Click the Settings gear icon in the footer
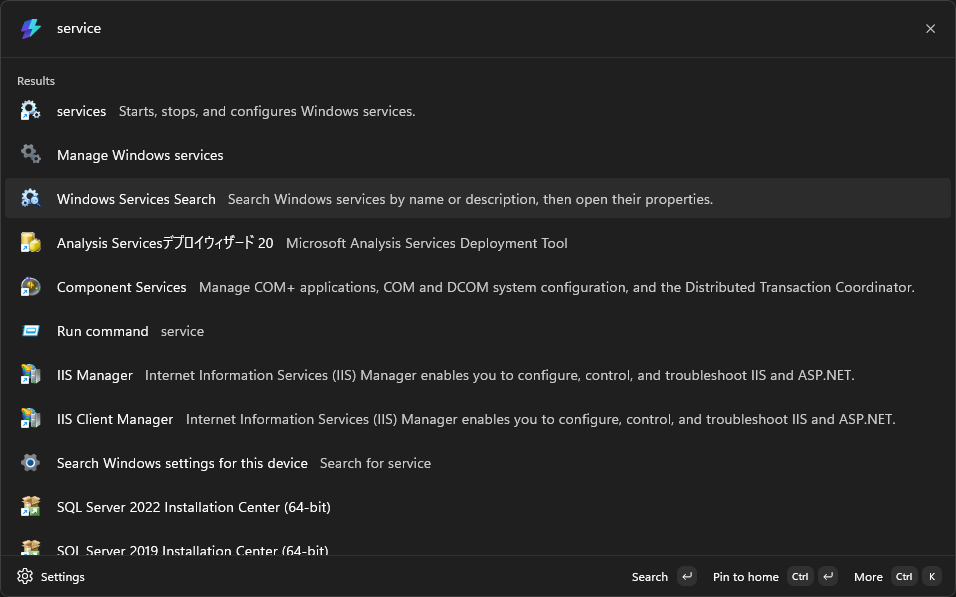The width and height of the screenshot is (956, 597). click(x=25, y=576)
